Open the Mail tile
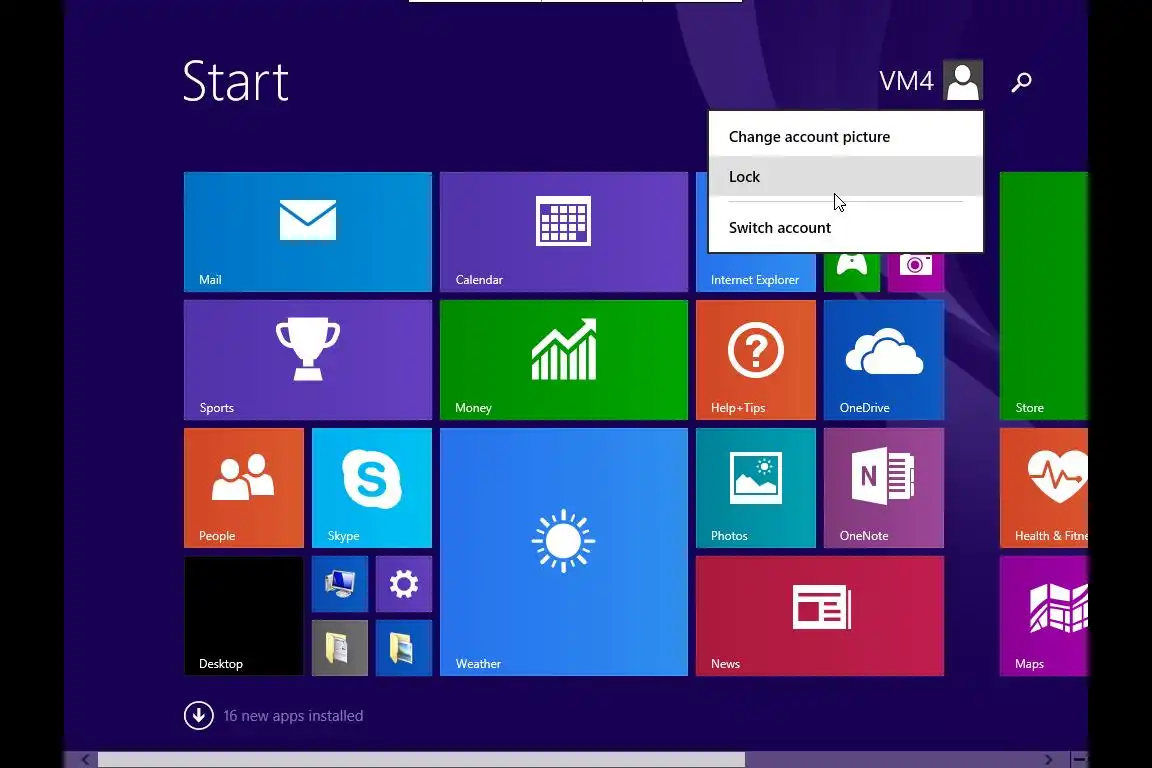The height and width of the screenshot is (768, 1152). [308, 232]
